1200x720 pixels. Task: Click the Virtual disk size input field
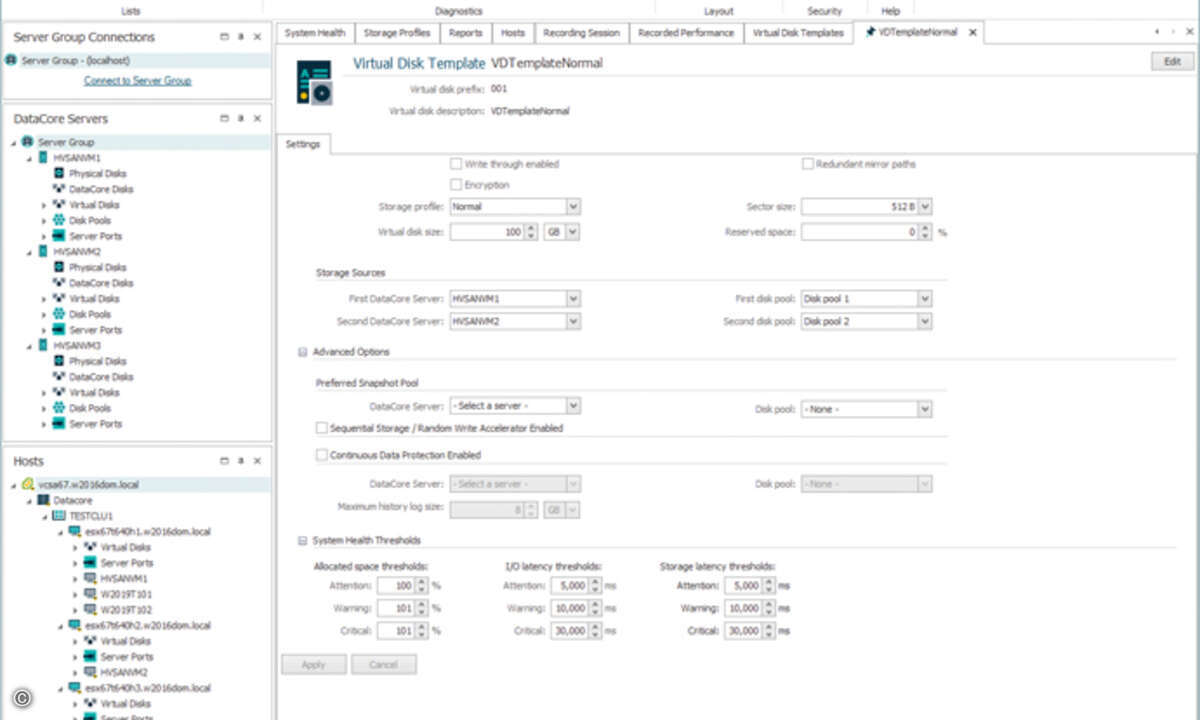(x=487, y=231)
